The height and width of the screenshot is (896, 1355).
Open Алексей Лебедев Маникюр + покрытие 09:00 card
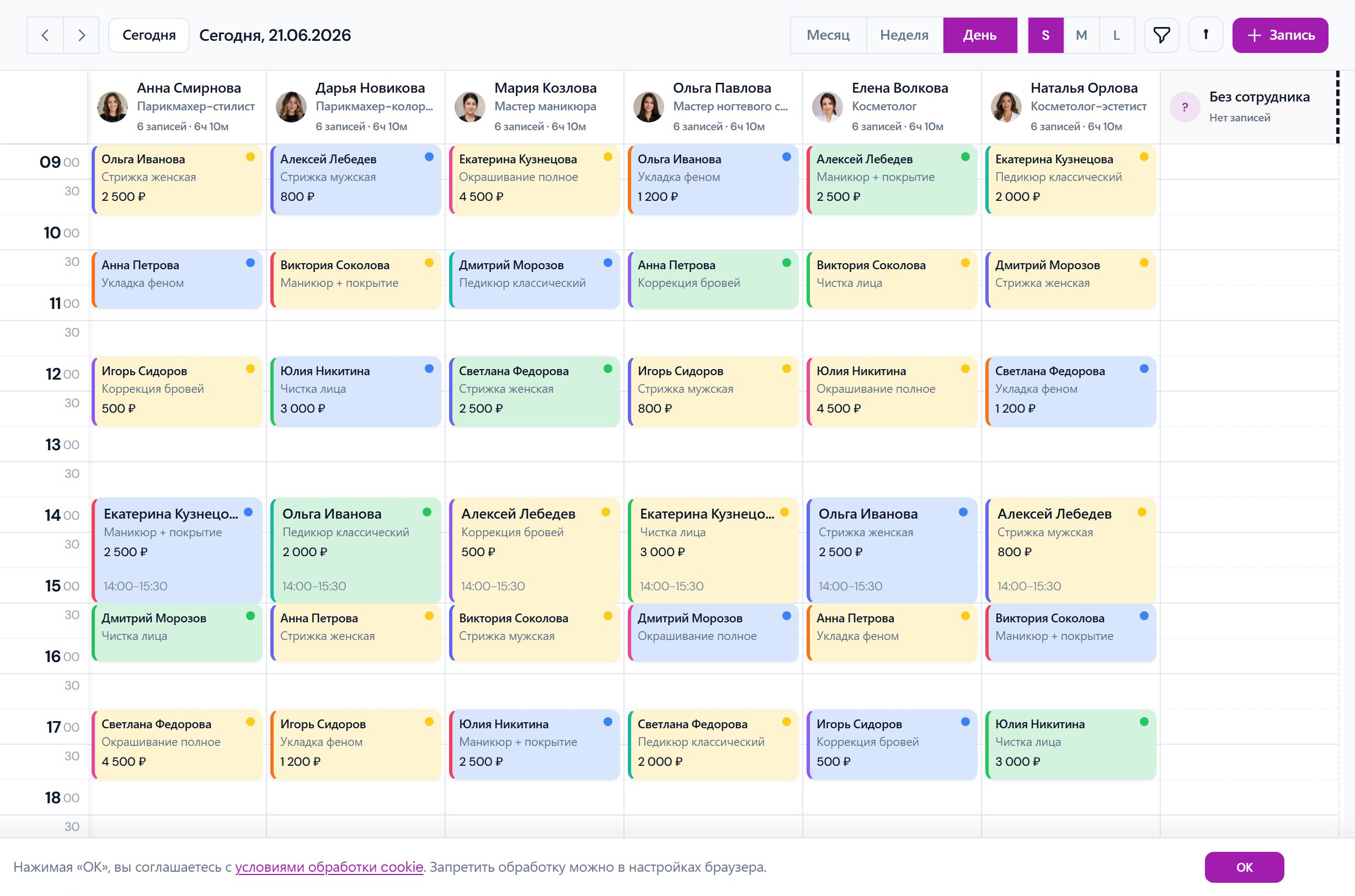[892, 180]
